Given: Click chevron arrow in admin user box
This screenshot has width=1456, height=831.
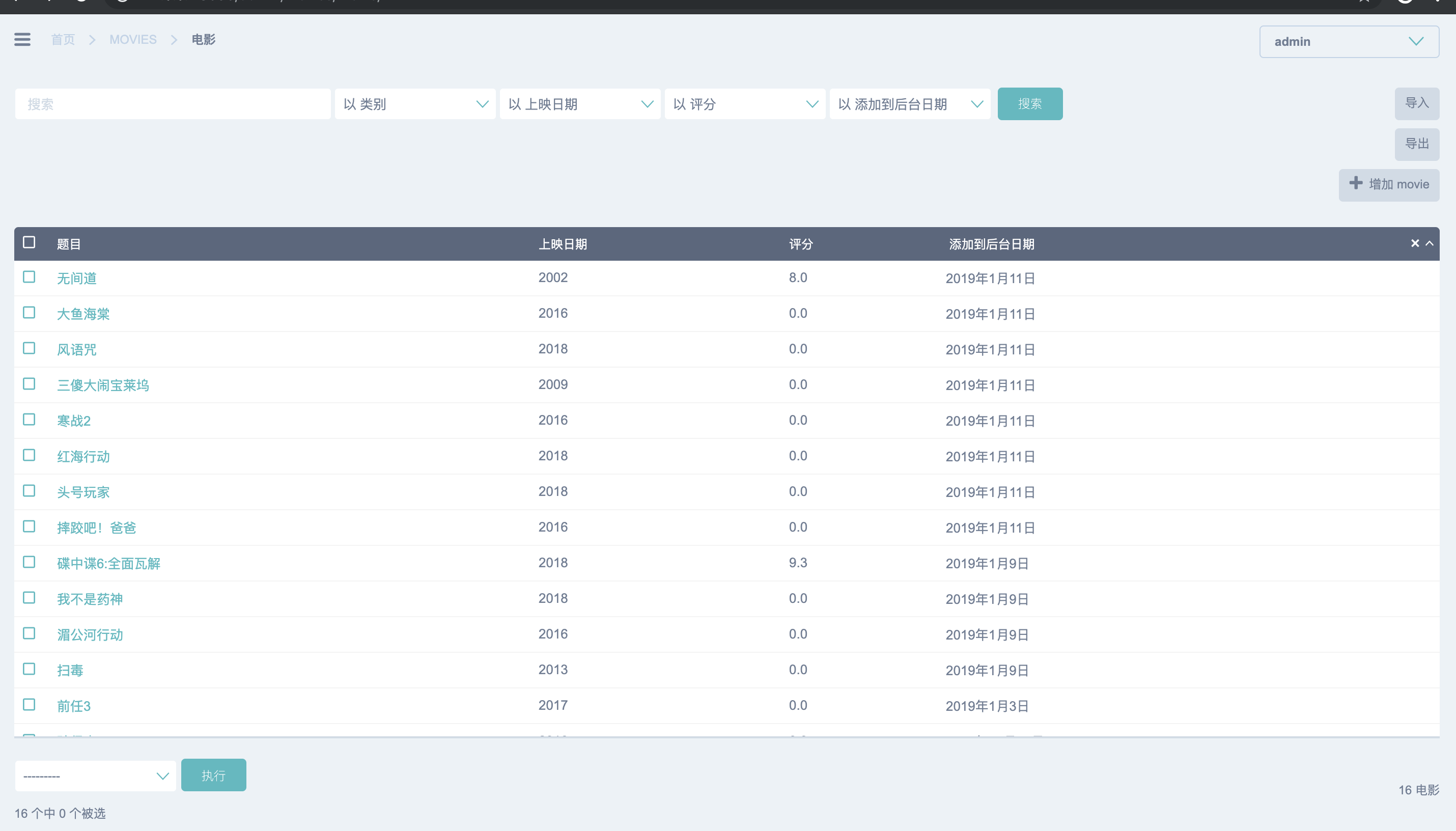Looking at the screenshot, I should click(x=1416, y=41).
